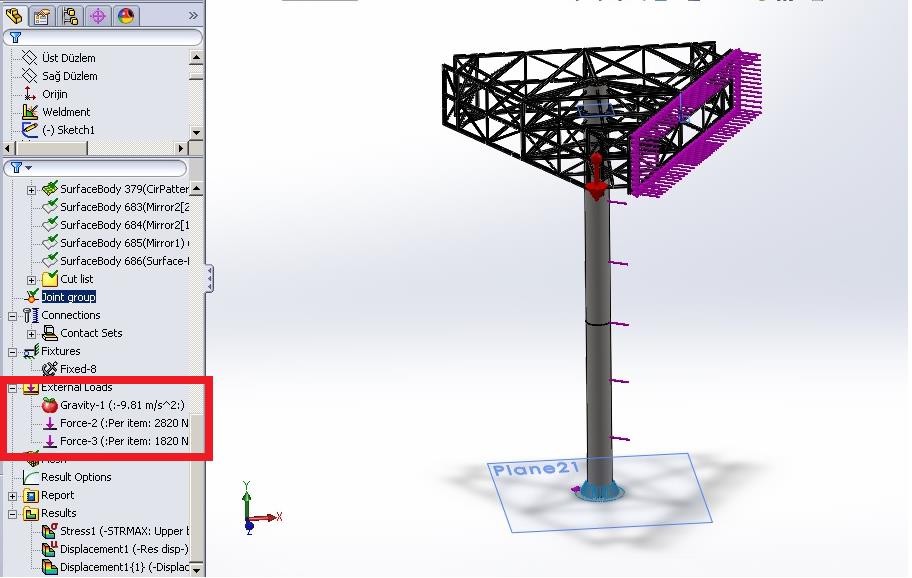
Task: Expand hidden tabs with double chevron
Action: (x=193, y=15)
